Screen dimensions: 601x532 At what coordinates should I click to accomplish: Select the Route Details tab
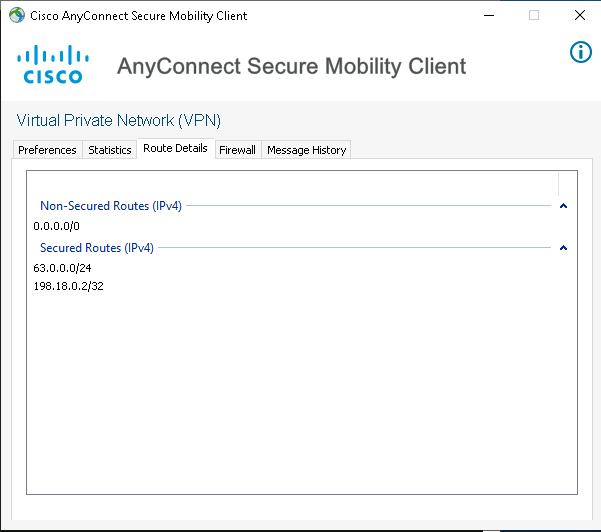coord(175,148)
